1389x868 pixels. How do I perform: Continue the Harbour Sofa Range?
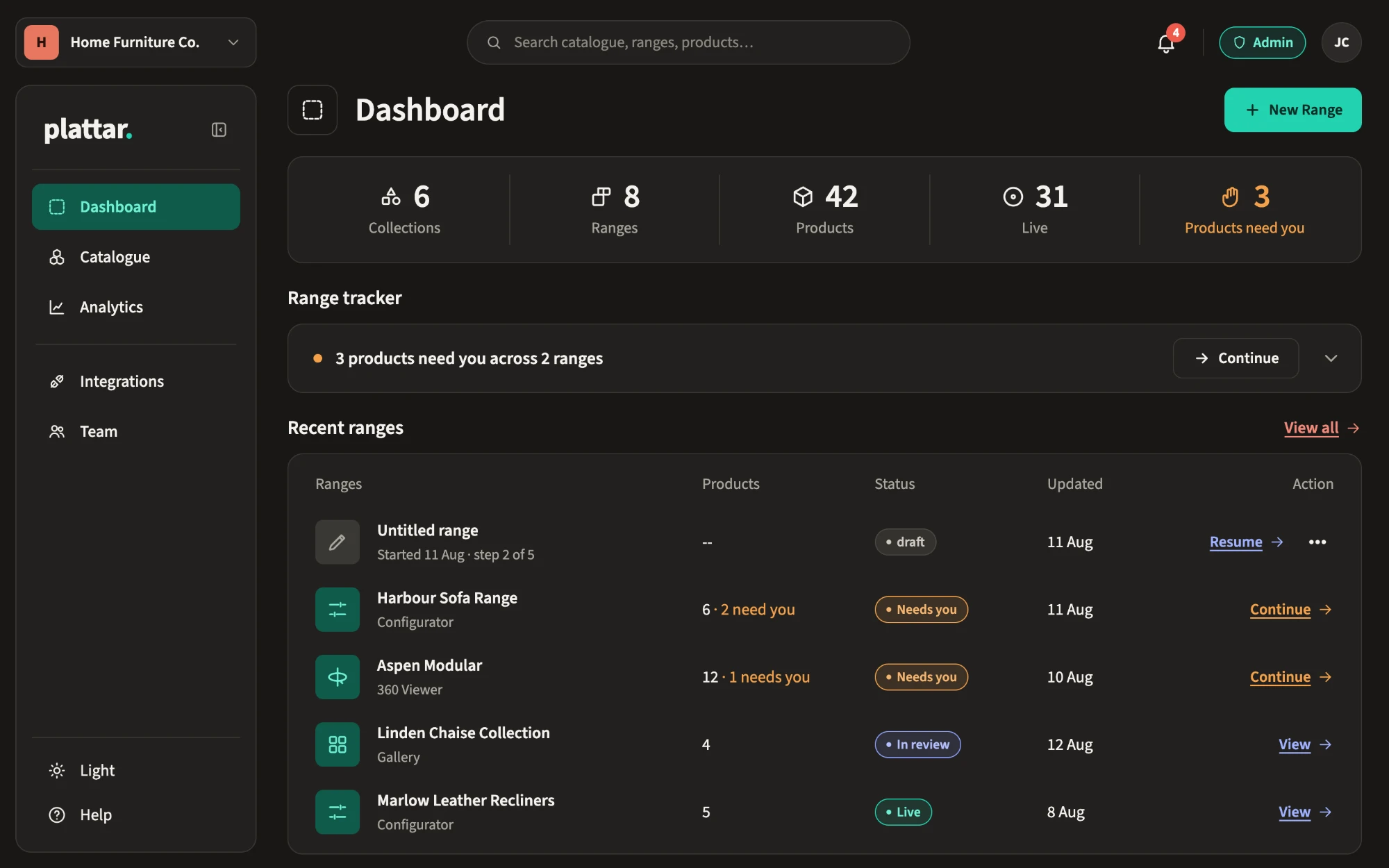[x=1280, y=610]
